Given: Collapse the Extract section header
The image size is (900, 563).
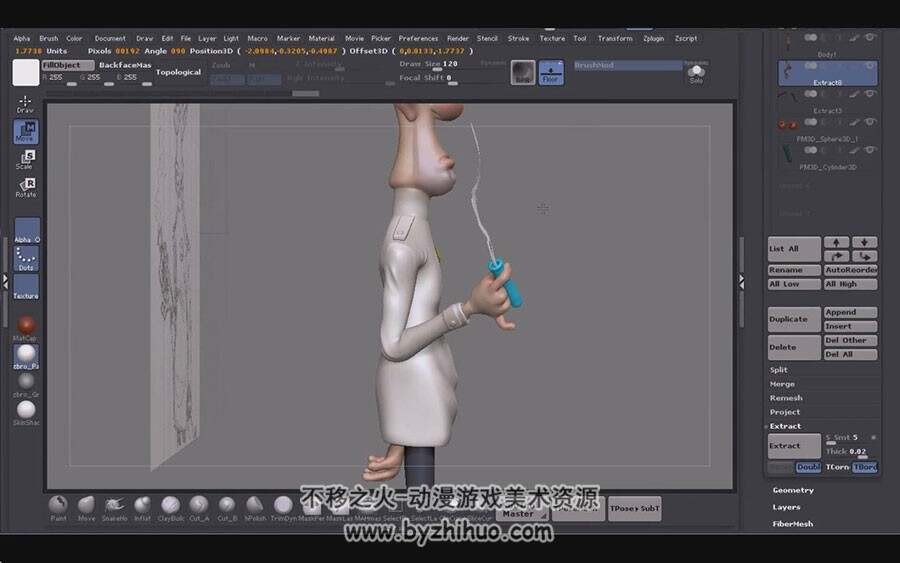Looking at the screenshot, I should pos(785,426).
